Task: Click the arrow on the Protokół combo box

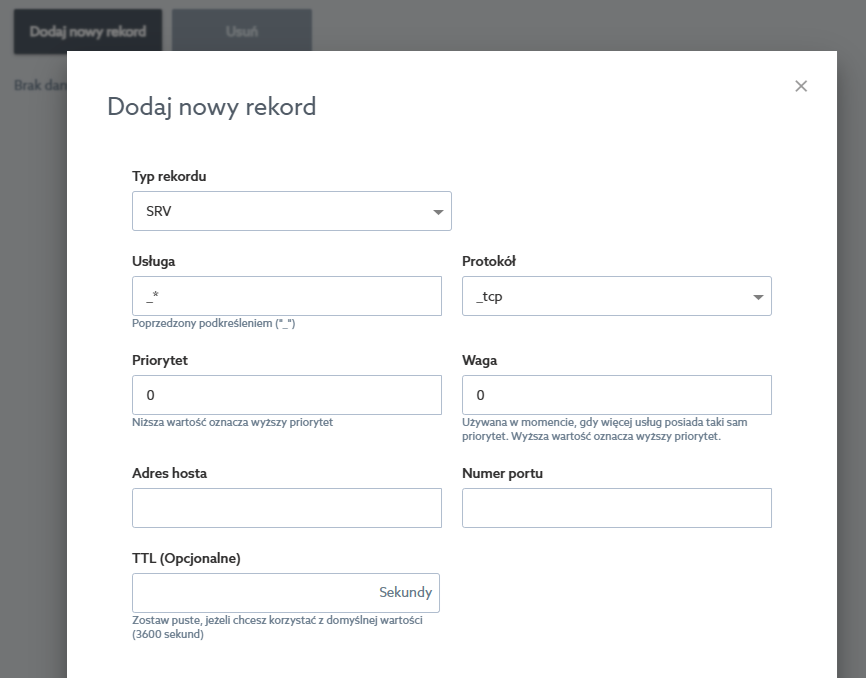Action: click(757, 297)
